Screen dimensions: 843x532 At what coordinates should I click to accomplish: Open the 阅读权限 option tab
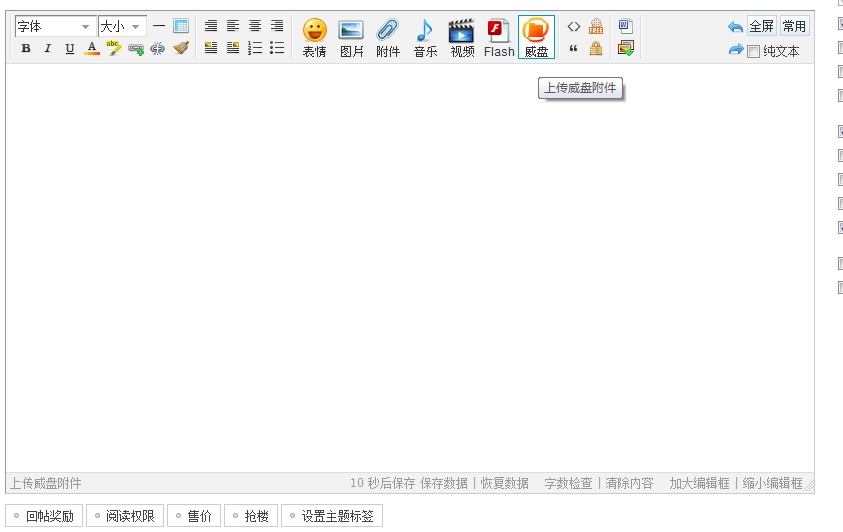point(125,516)
